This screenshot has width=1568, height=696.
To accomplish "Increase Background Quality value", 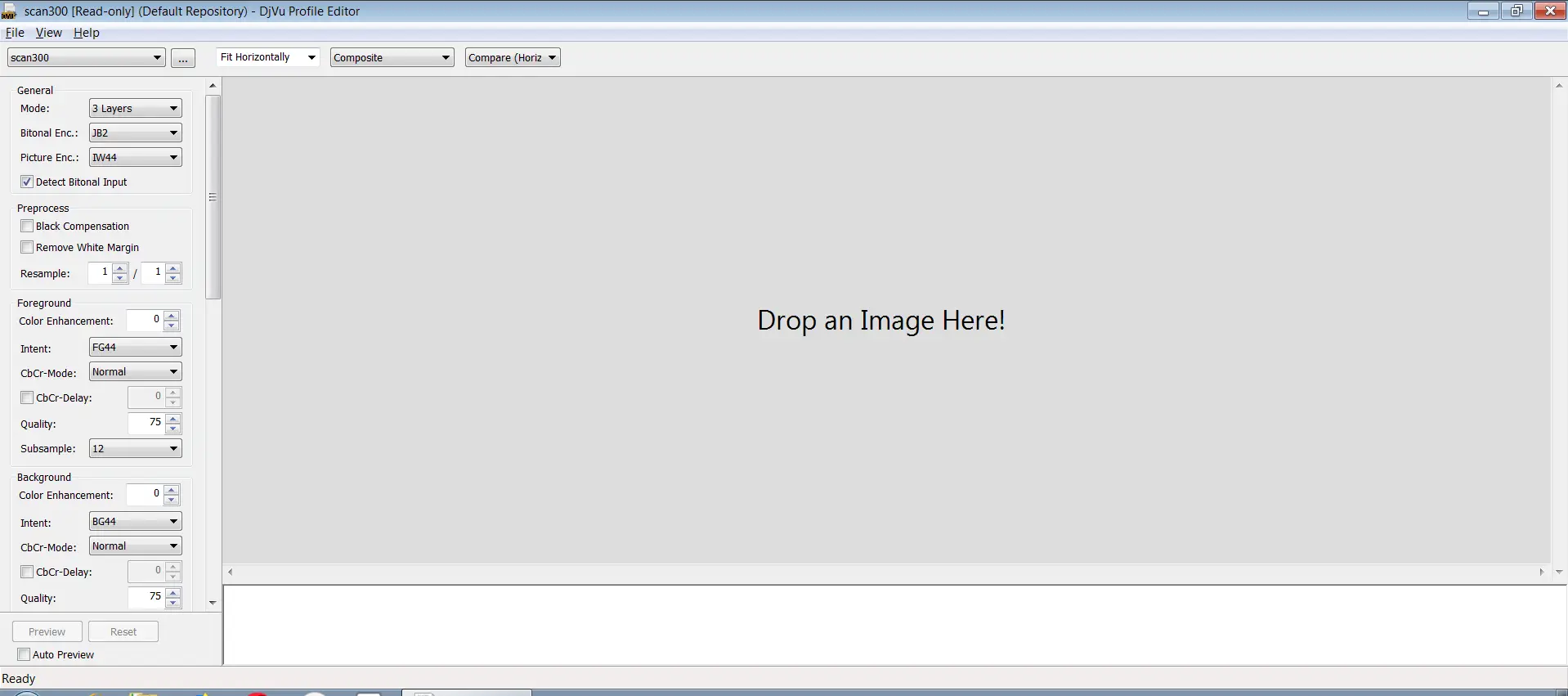I will pos(173,592).
